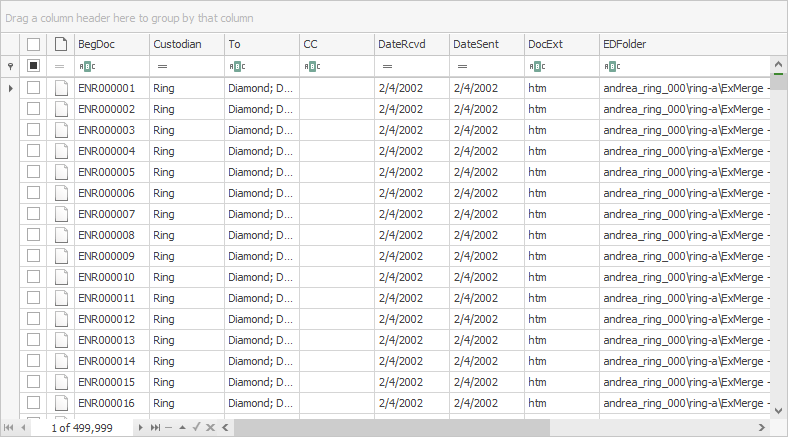Open the Custodian filter operator selector
The image size is (788, 437).
pyautogui.click(x=162, y=66)
